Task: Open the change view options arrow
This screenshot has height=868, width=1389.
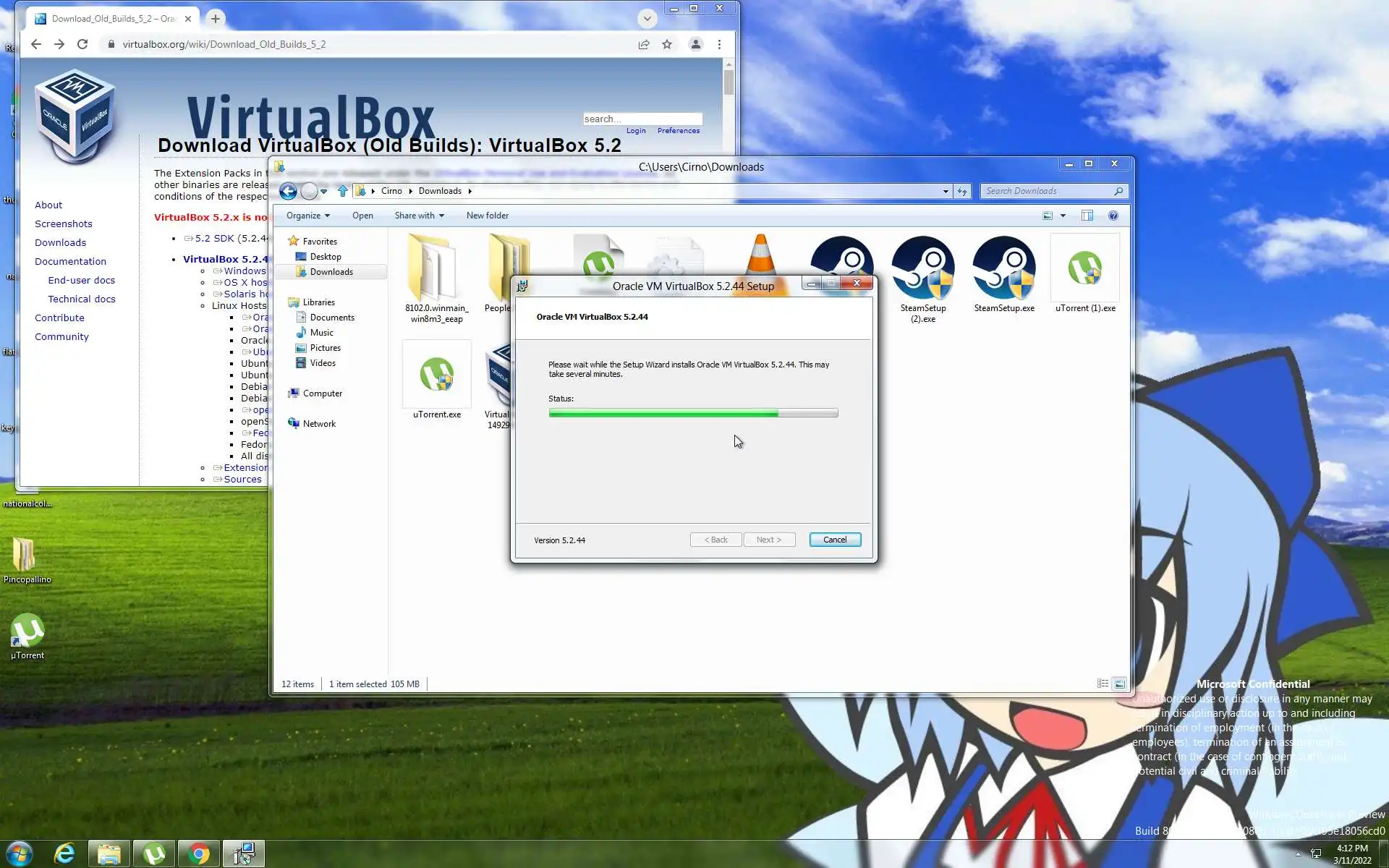Action: click(1063, 216)
